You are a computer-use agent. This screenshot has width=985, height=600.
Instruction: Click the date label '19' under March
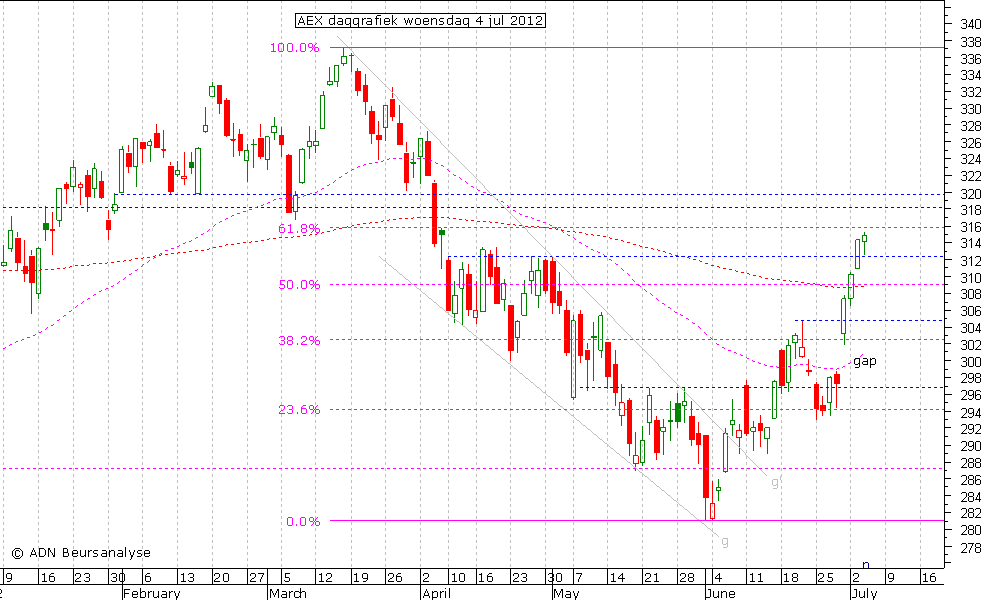[361, 577]
